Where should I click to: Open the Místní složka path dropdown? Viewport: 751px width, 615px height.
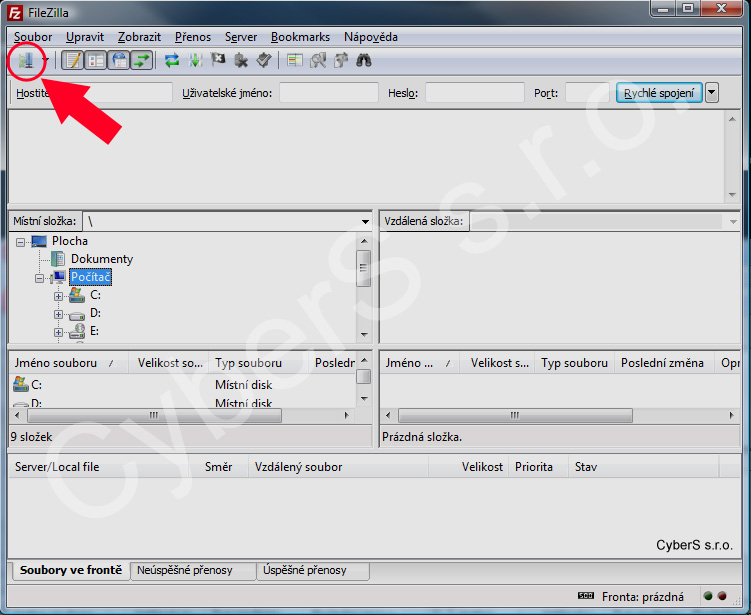point(365,221)
